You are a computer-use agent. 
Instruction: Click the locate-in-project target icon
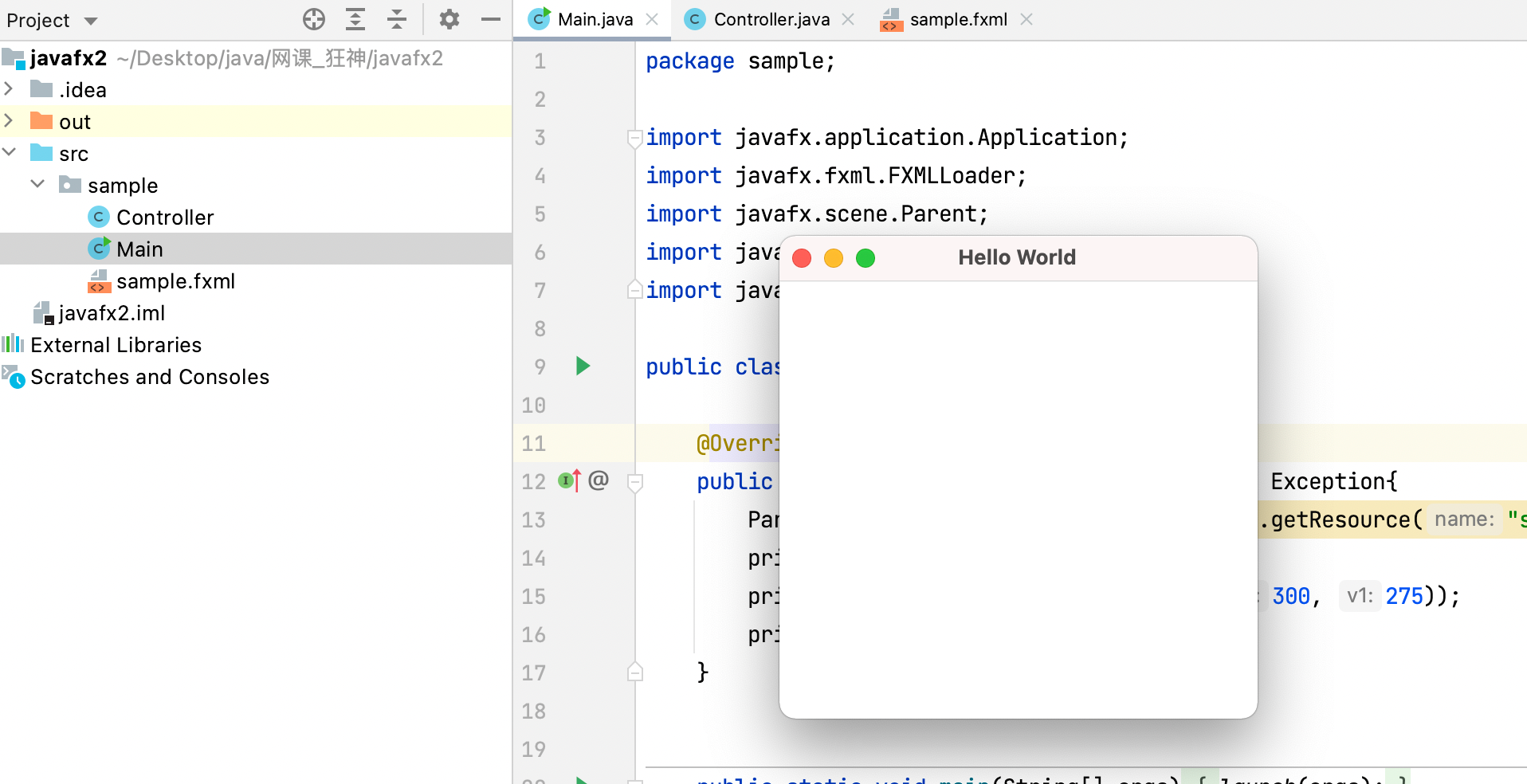pyautogui.click(x=314, y=19)
